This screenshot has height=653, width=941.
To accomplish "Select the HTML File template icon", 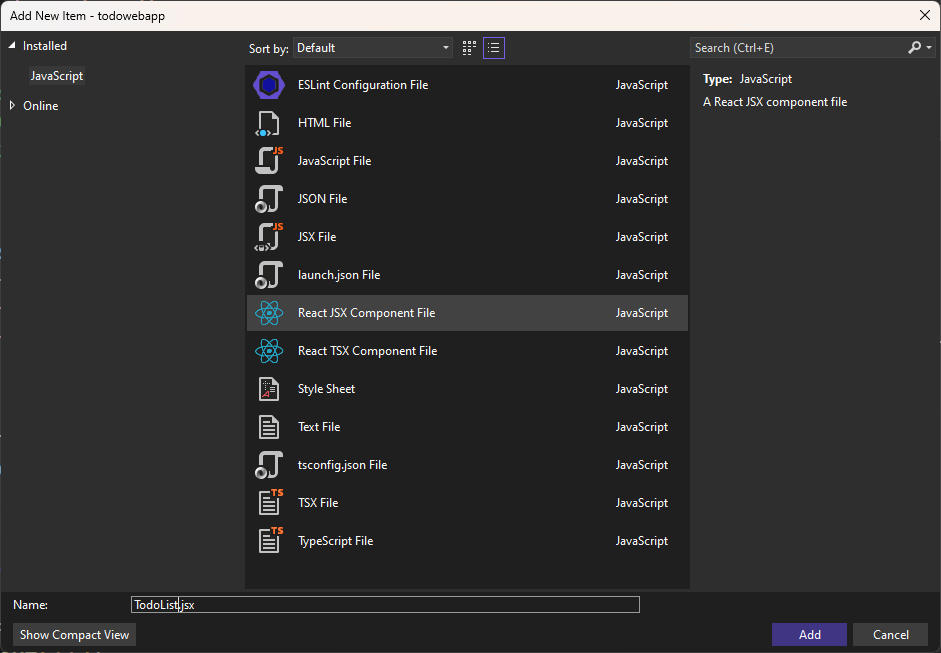I will pyautogui.click(x=269, y=122).
